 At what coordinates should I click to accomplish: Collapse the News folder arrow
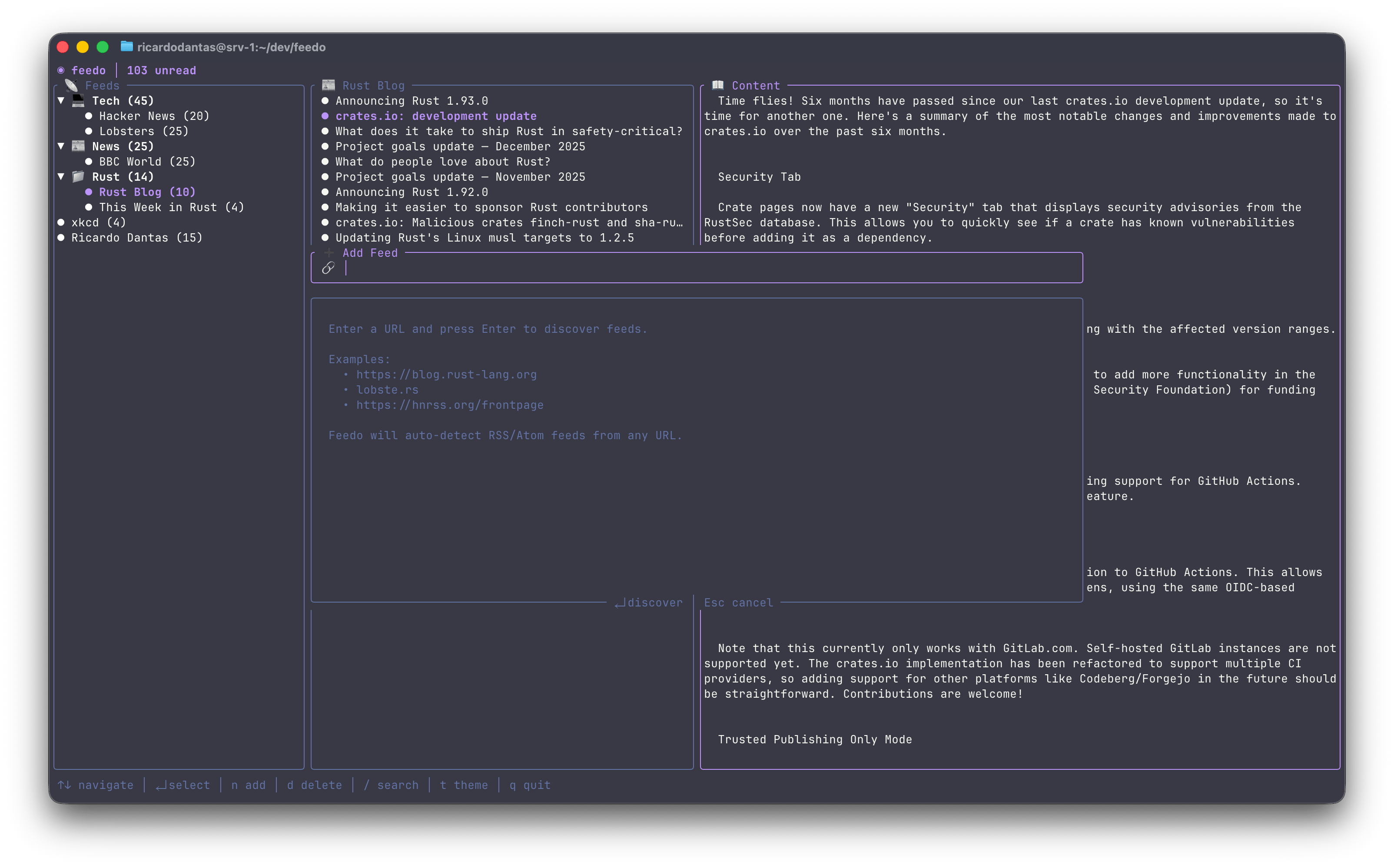61,146
